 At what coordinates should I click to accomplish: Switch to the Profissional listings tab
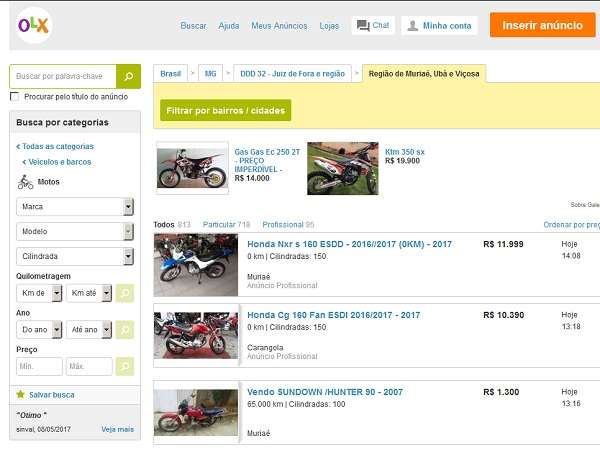click(283, 225)
